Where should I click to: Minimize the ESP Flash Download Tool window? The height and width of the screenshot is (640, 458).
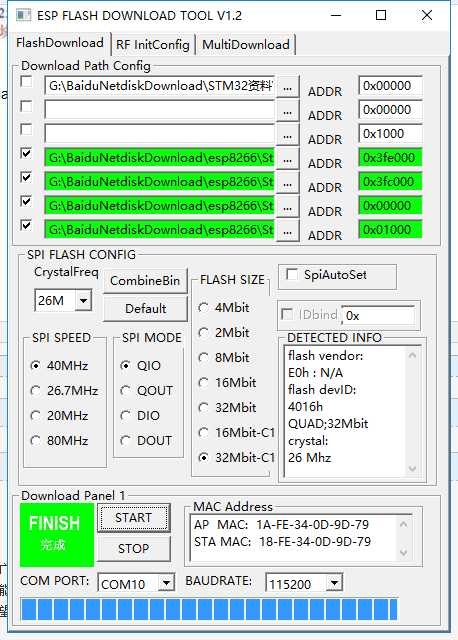pos(336,16)
